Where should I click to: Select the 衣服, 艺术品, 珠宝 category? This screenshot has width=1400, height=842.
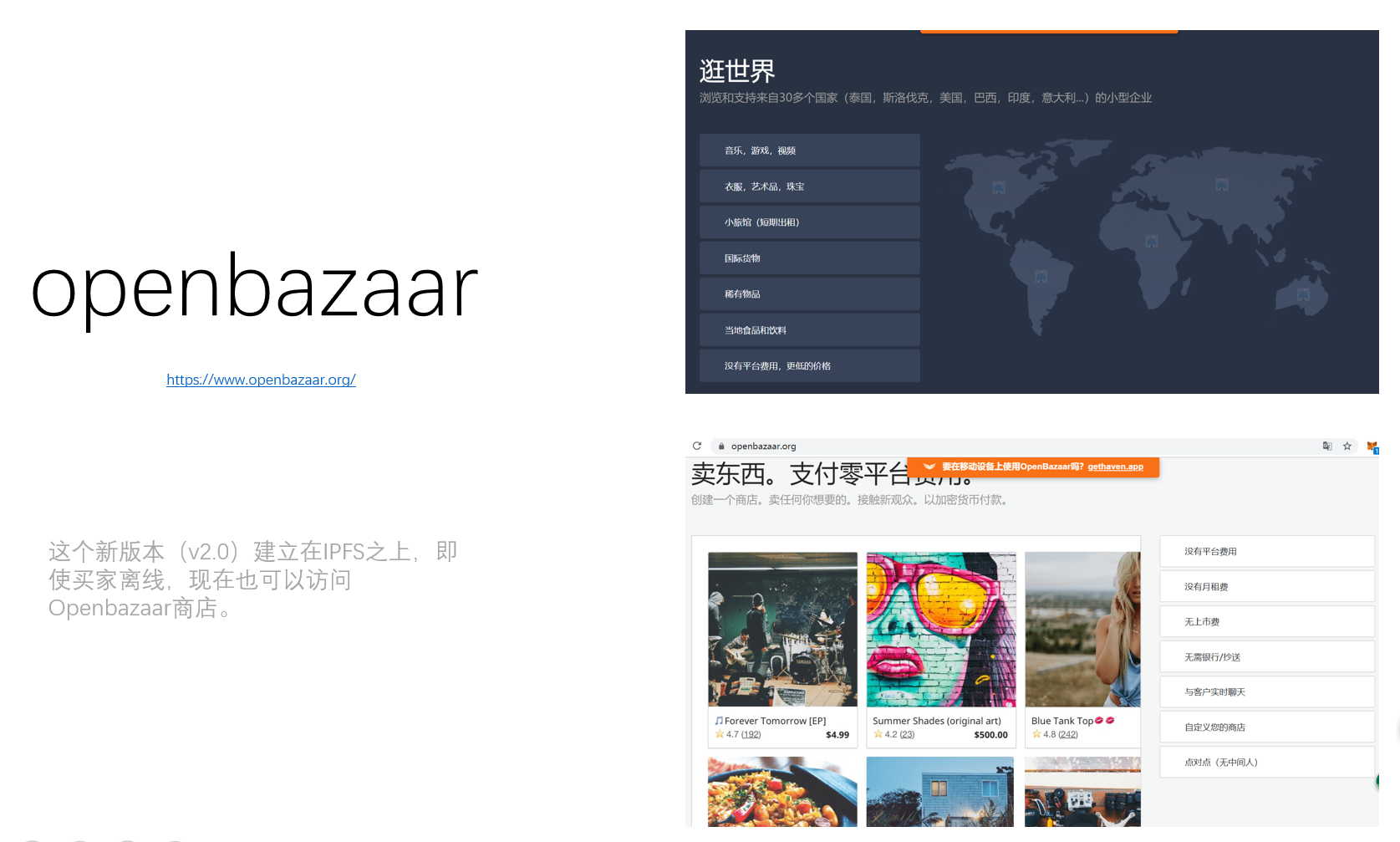[x=810, y=186]
